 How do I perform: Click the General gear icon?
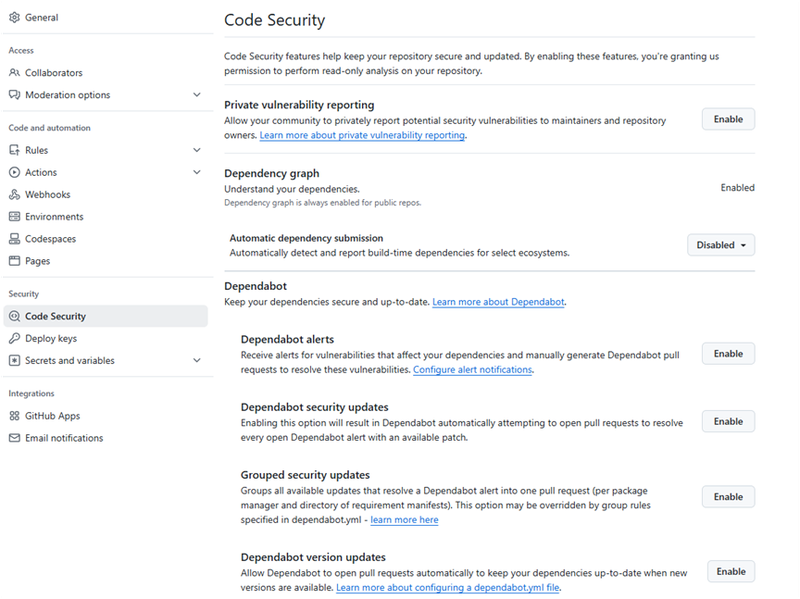(x=15, y=18)
